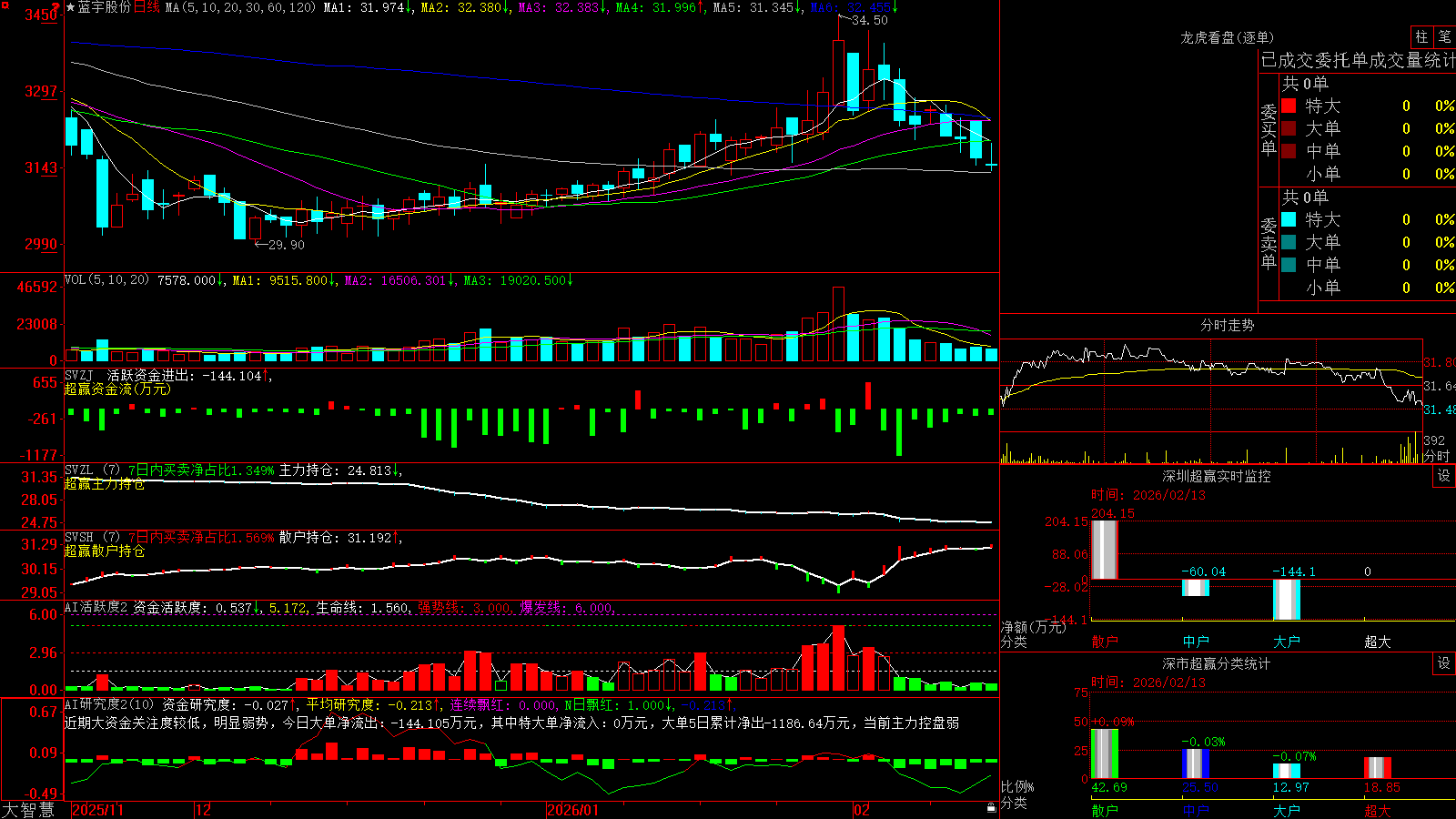Select the 深圳超赢实时监控 panel title
Viewport: 1456px width, 819px height.
click(x=1216, y=476)
